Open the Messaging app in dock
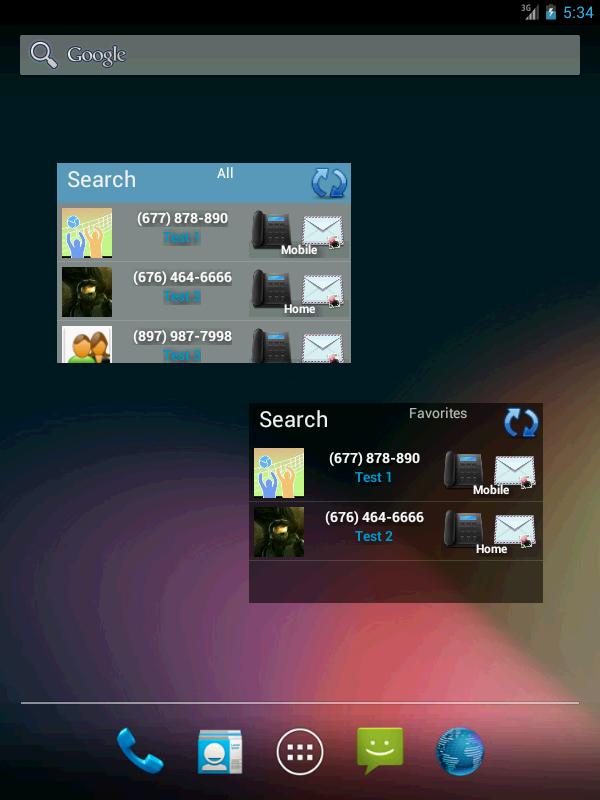The image size is (600, 800). [380, 751]
